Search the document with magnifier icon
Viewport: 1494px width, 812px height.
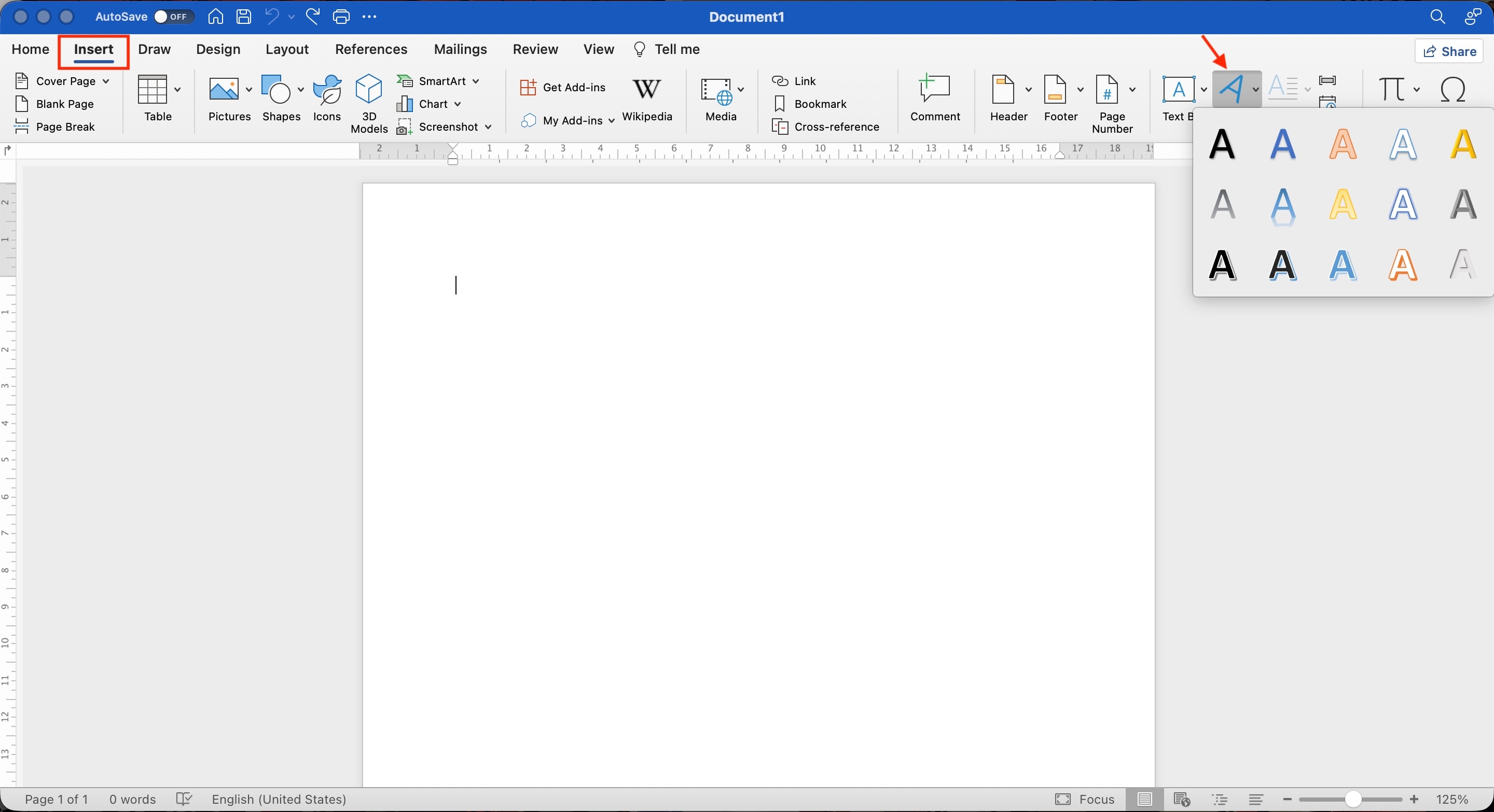[x=1437, y=16]
